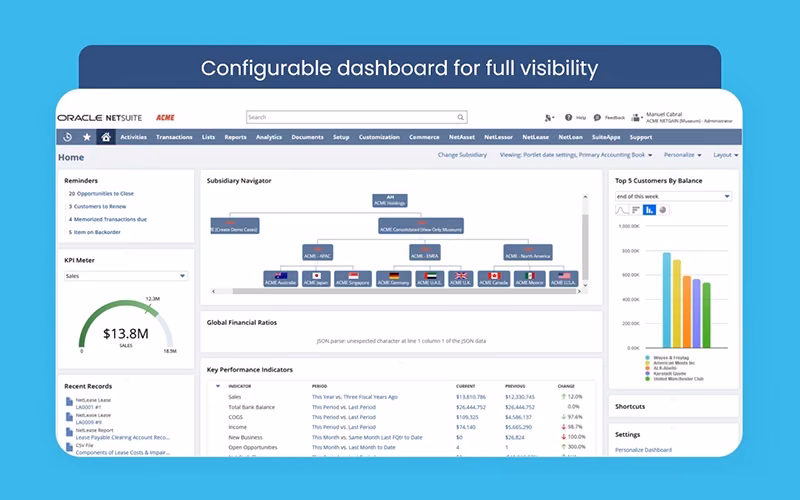800x500 pixels.
Task: Open the Analytics menu
Action: click(x=268, y=137)
